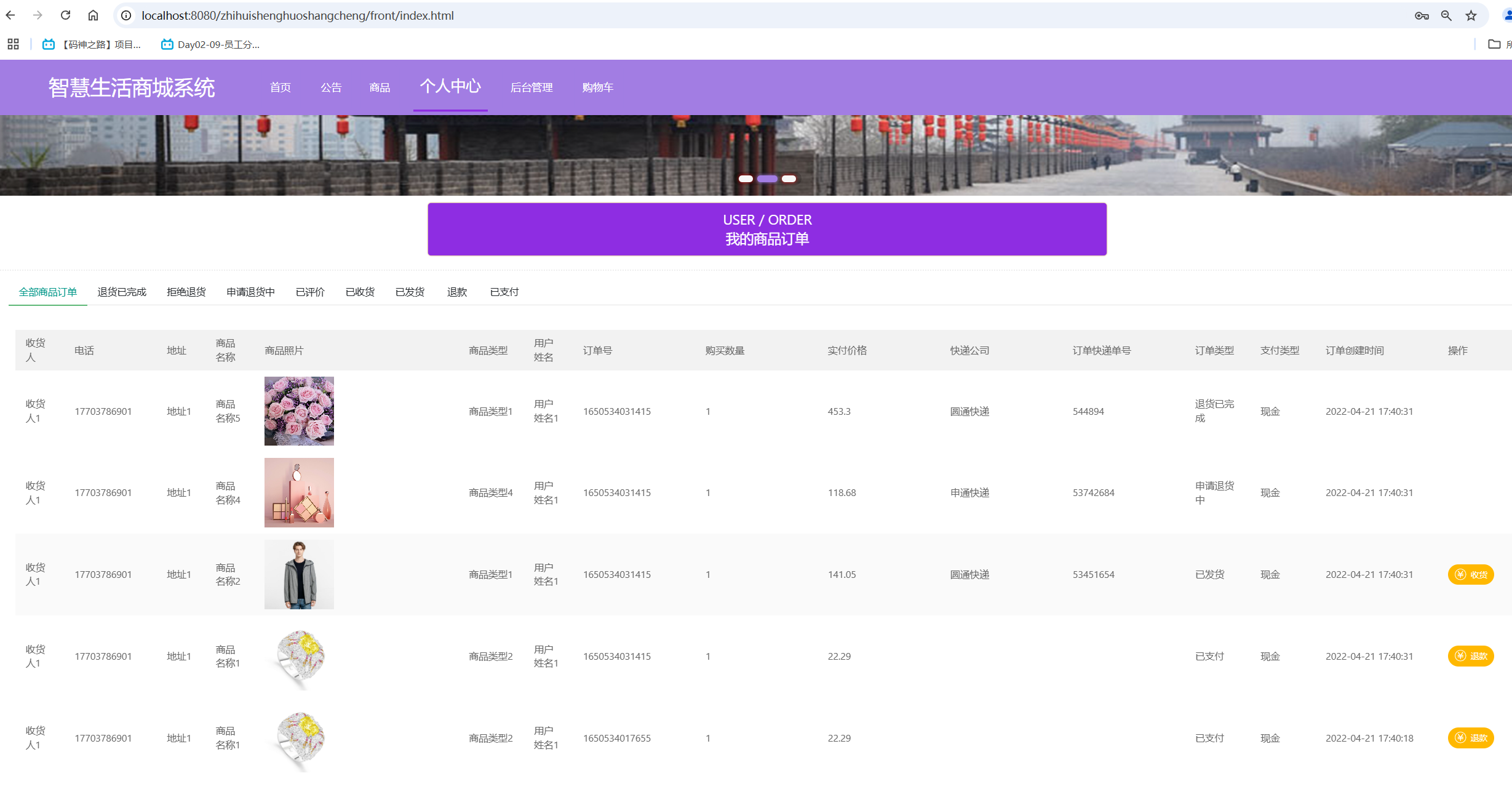1512x789 pixels.
Task: Click the tracking number 53742684
Action: (1093, 492)
